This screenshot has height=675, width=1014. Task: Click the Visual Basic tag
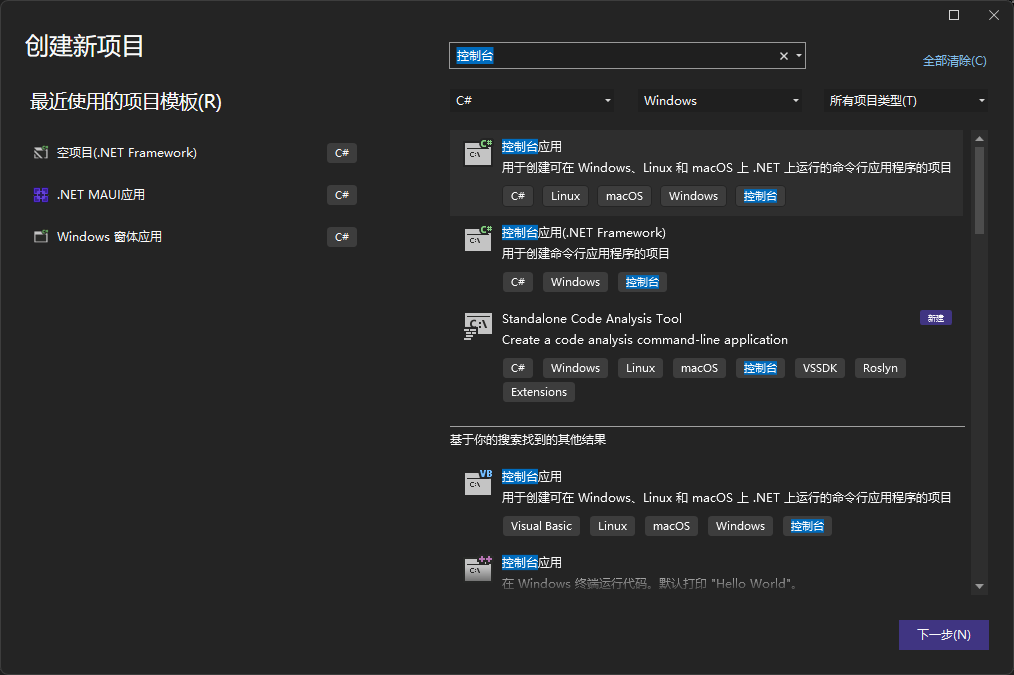(541, 526)
